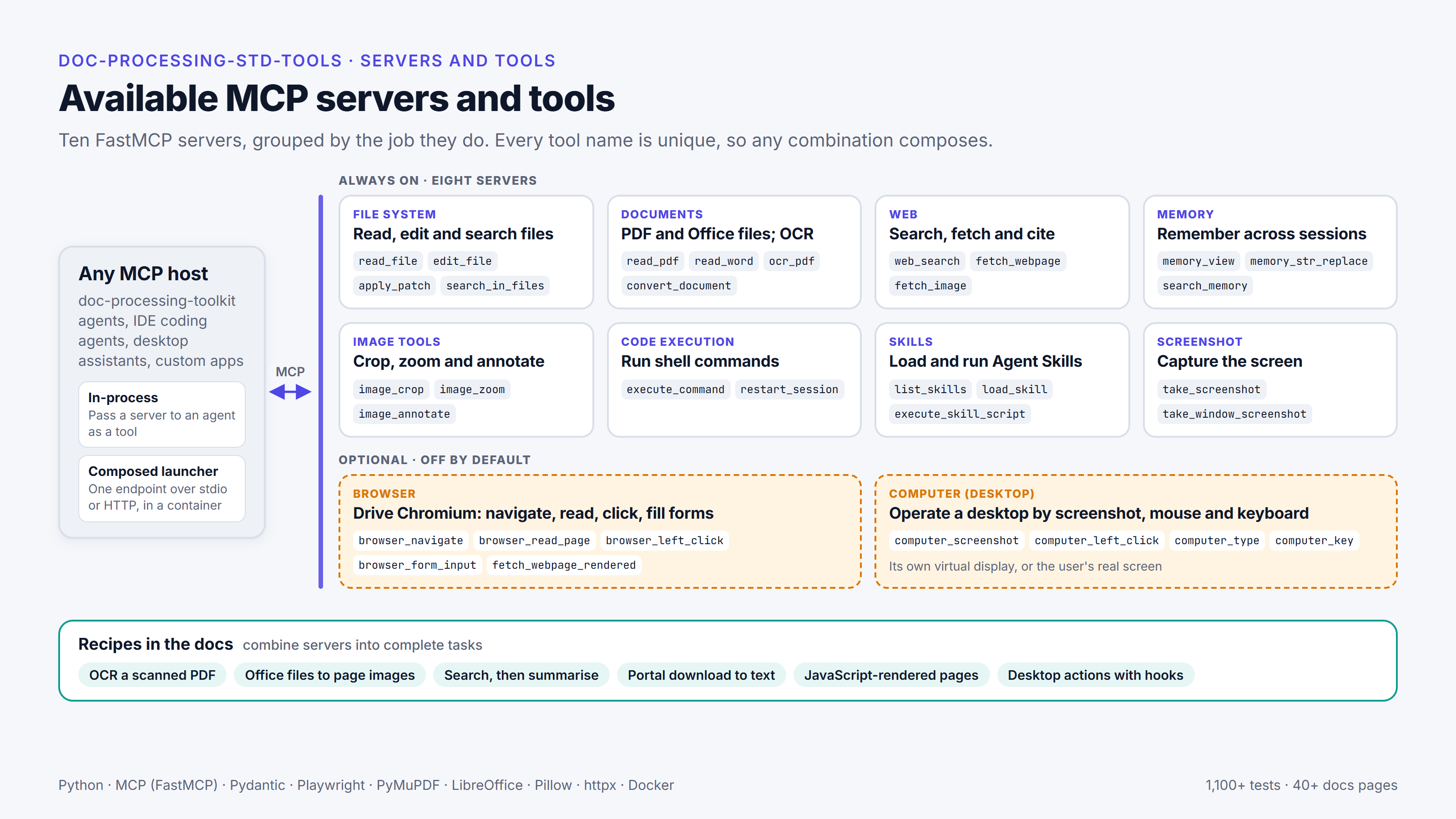The height and width of the screenshot is (819, 1456).
Task: Click the 'Portal download to text' recipe
Action: click(701, 675)
